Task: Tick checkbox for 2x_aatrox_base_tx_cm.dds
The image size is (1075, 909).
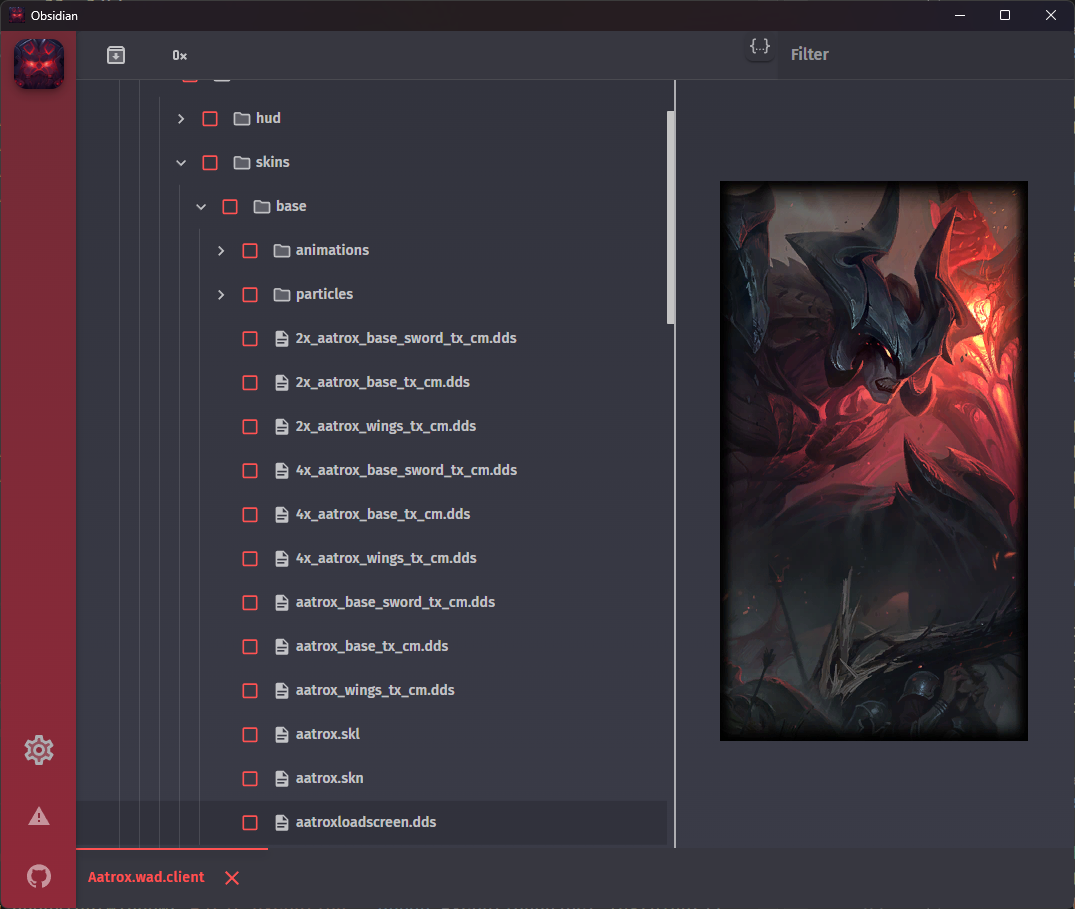Action: click(250, 383)
